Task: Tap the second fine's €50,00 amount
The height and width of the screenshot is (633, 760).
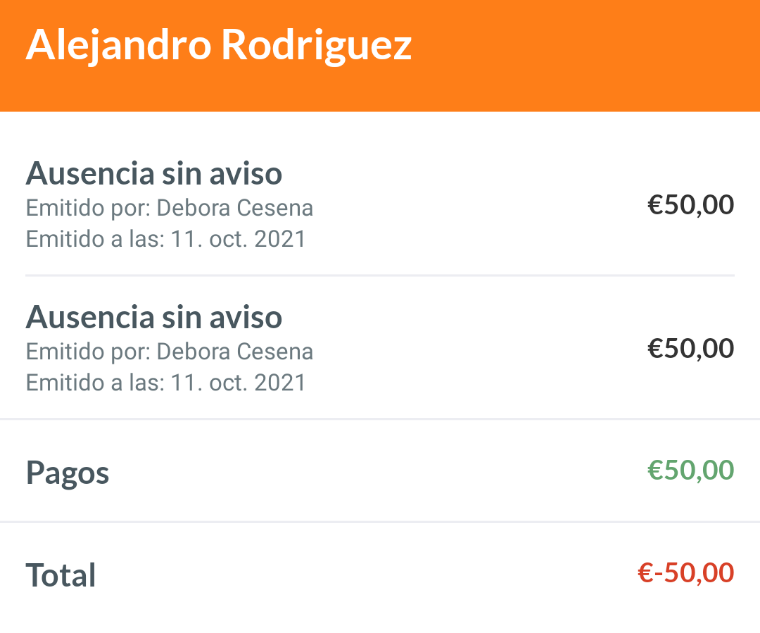Action: pos(690,349)
